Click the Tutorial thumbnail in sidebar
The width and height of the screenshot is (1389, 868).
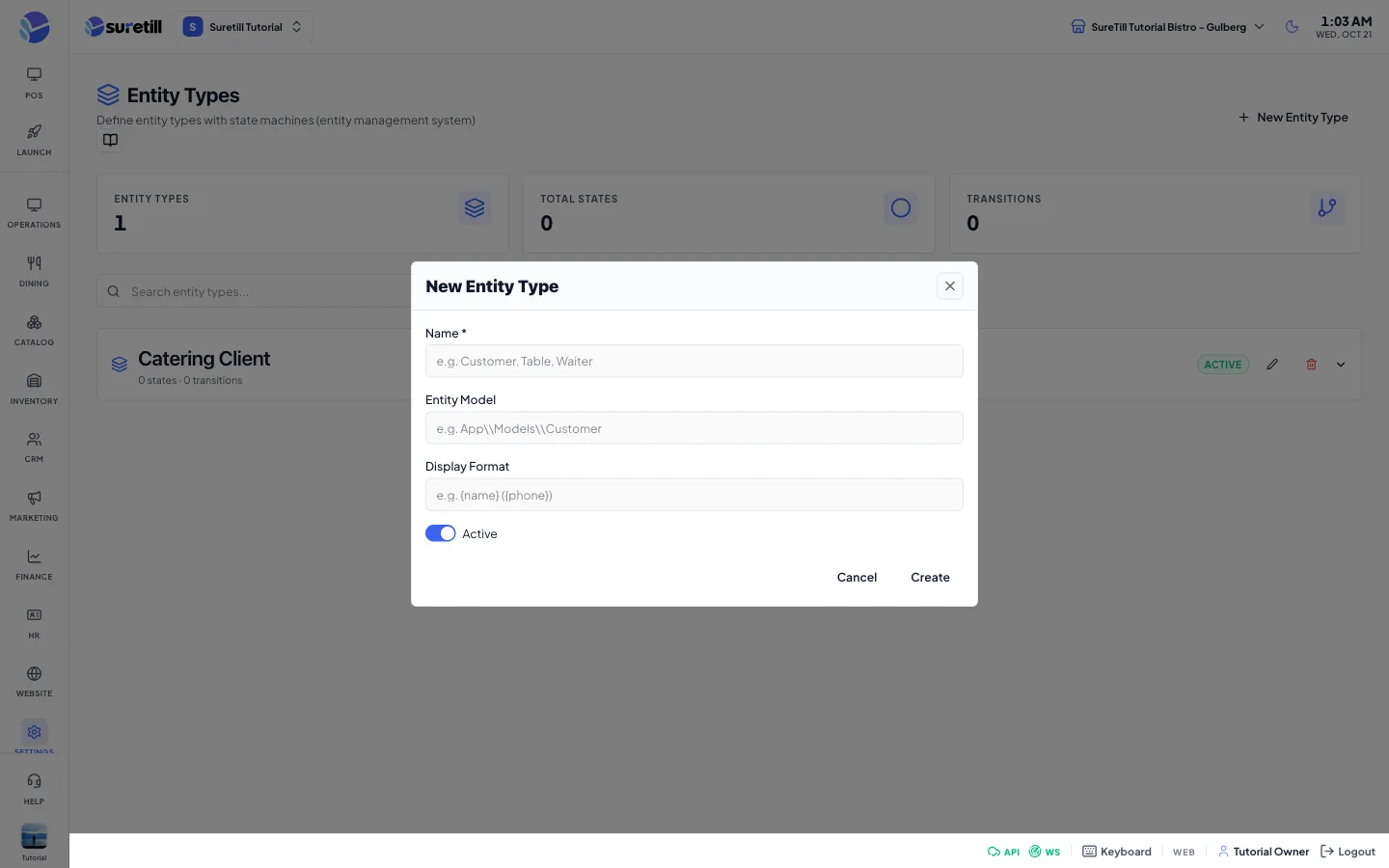(x=34, y=841)
